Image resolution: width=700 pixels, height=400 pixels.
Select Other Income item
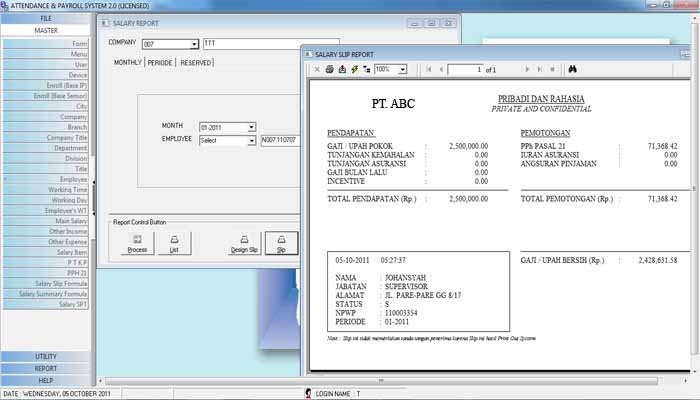[x=46, y=231]
